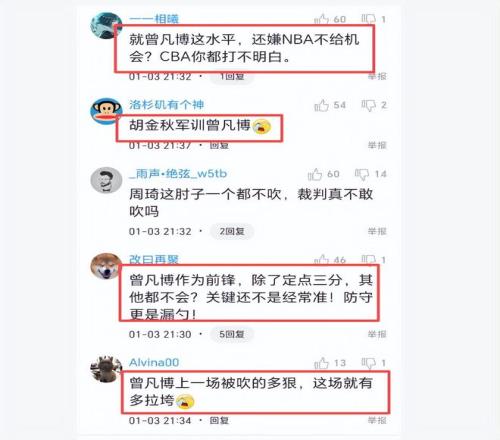Open the monkey avatar of 洛杉矶有个神
Viewport: 500px width, 440px height.
point(106,111)
